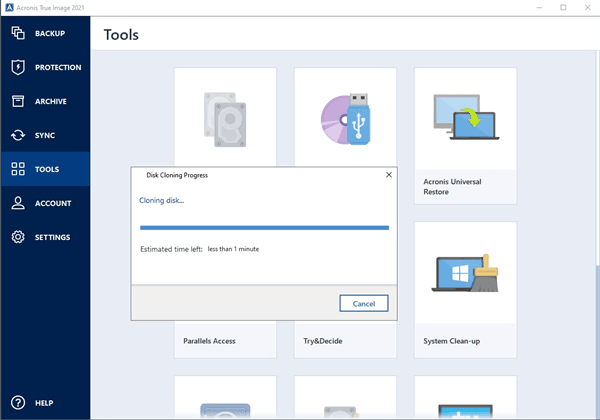Open the Settings gear icon
Image resolution: width=600 pixels, height=420 pixels.
coord(18,237)
